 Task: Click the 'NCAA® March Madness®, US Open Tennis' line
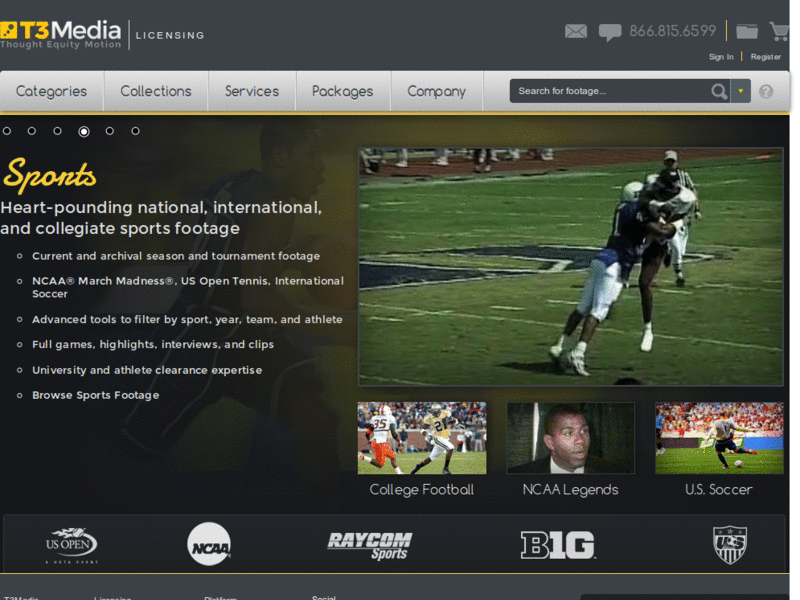188,287
